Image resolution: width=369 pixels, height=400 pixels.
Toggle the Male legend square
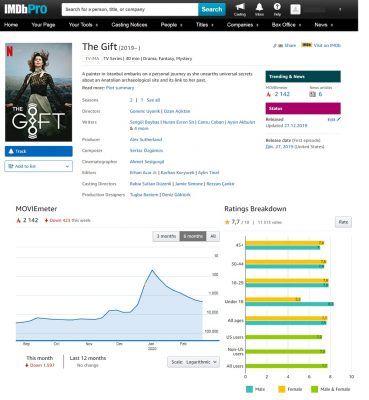(x=250, y=389)
